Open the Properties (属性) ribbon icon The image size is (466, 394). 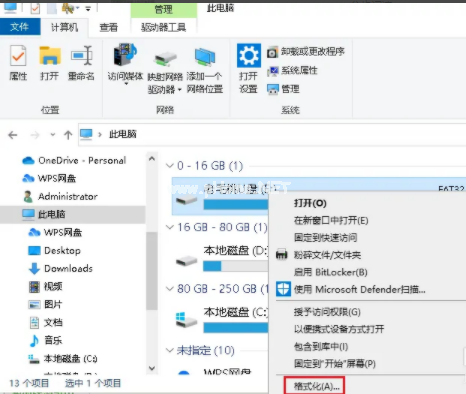click(x=18, y=63)
